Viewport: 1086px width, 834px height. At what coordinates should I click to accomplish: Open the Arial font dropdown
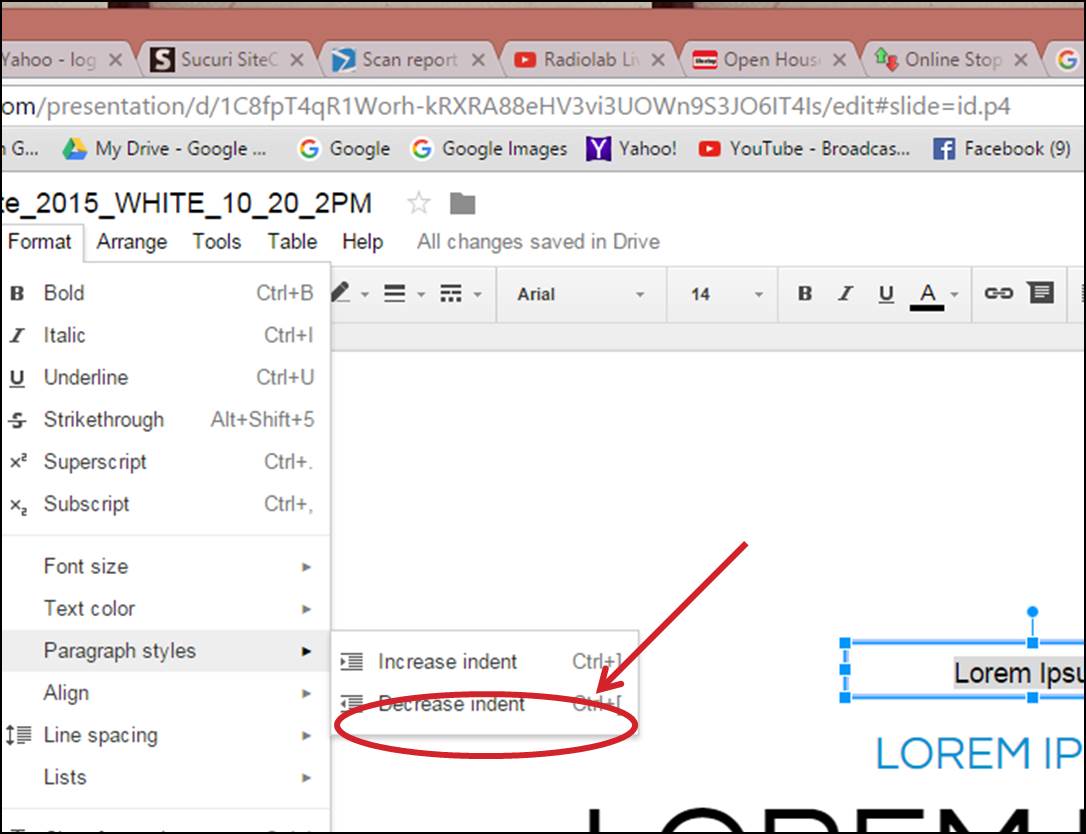pyautogui.click(x=580, y=294)
